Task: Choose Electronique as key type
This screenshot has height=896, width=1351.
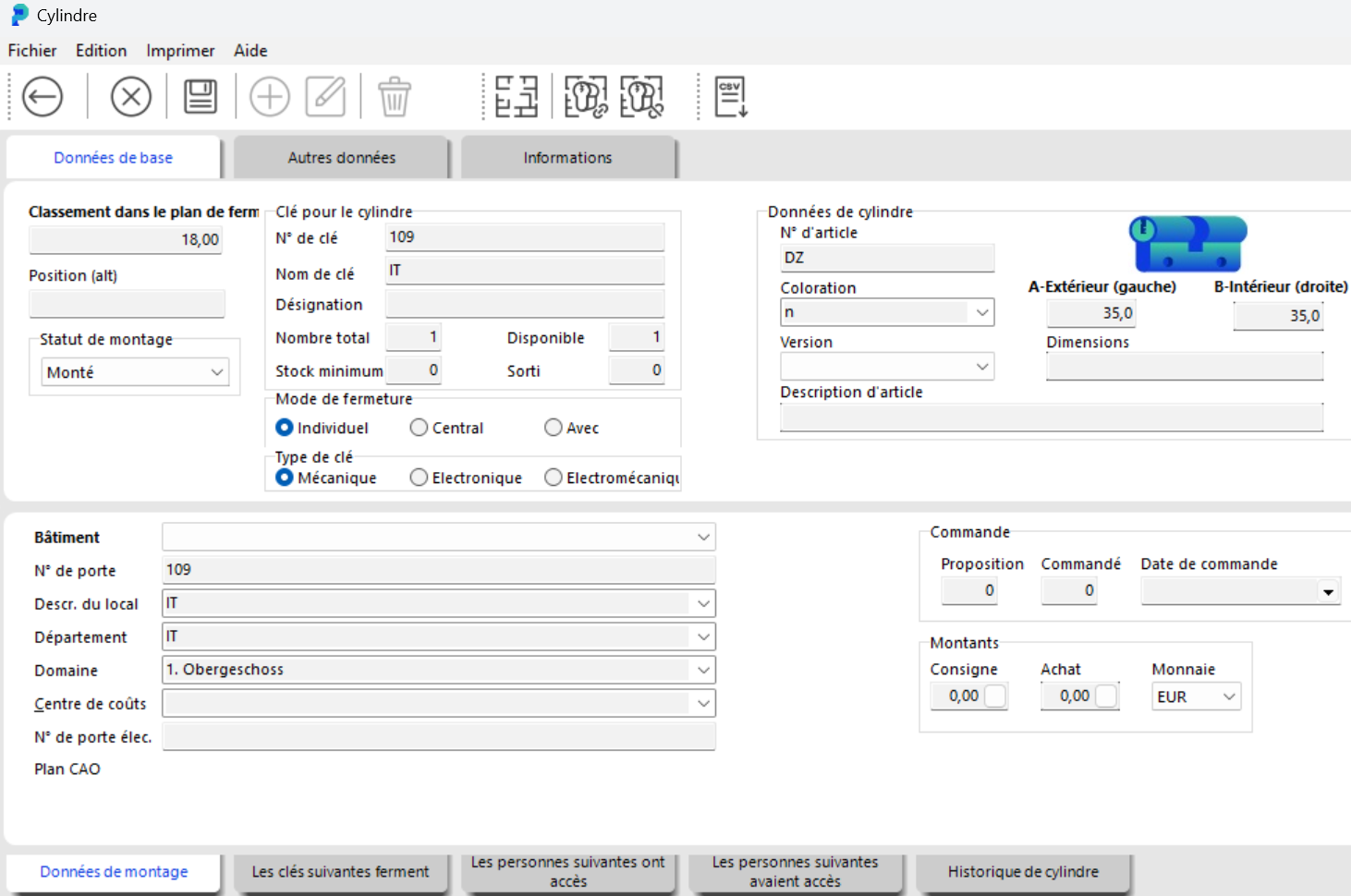Action: [420, 478]
